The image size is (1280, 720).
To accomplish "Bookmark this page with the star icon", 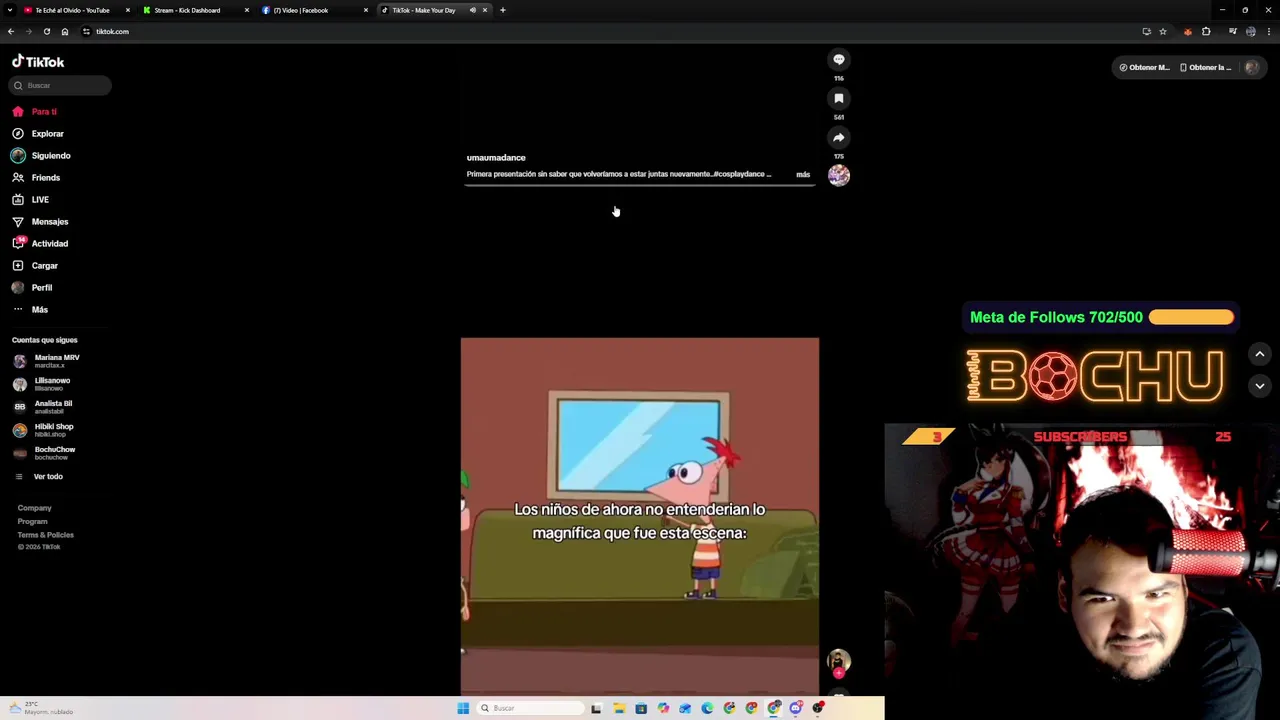I will [1162, 31].
